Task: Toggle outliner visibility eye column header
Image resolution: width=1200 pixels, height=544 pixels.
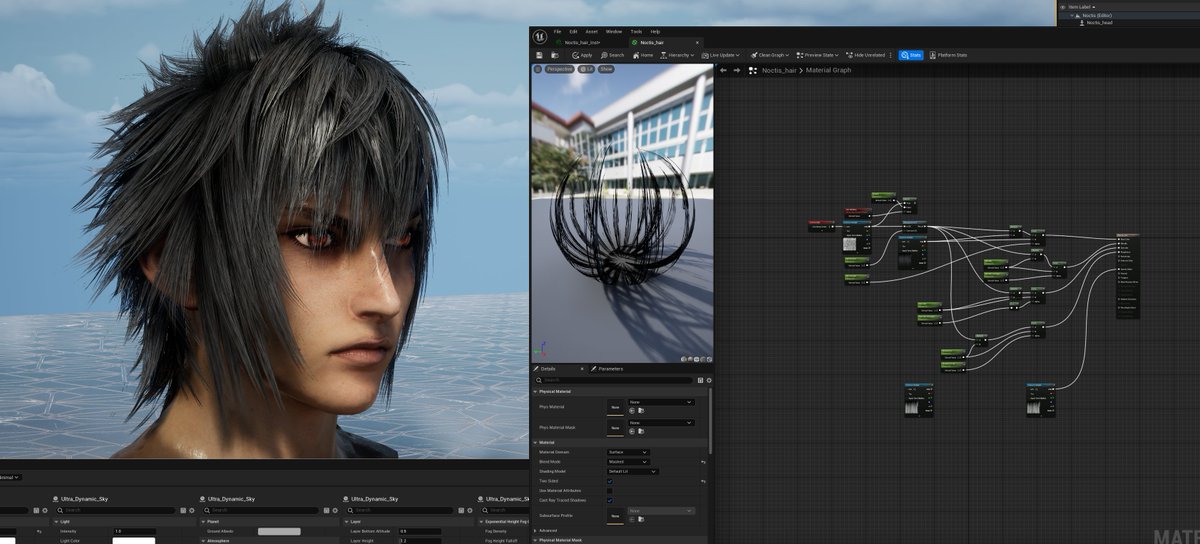Action: coord(1062,7)
